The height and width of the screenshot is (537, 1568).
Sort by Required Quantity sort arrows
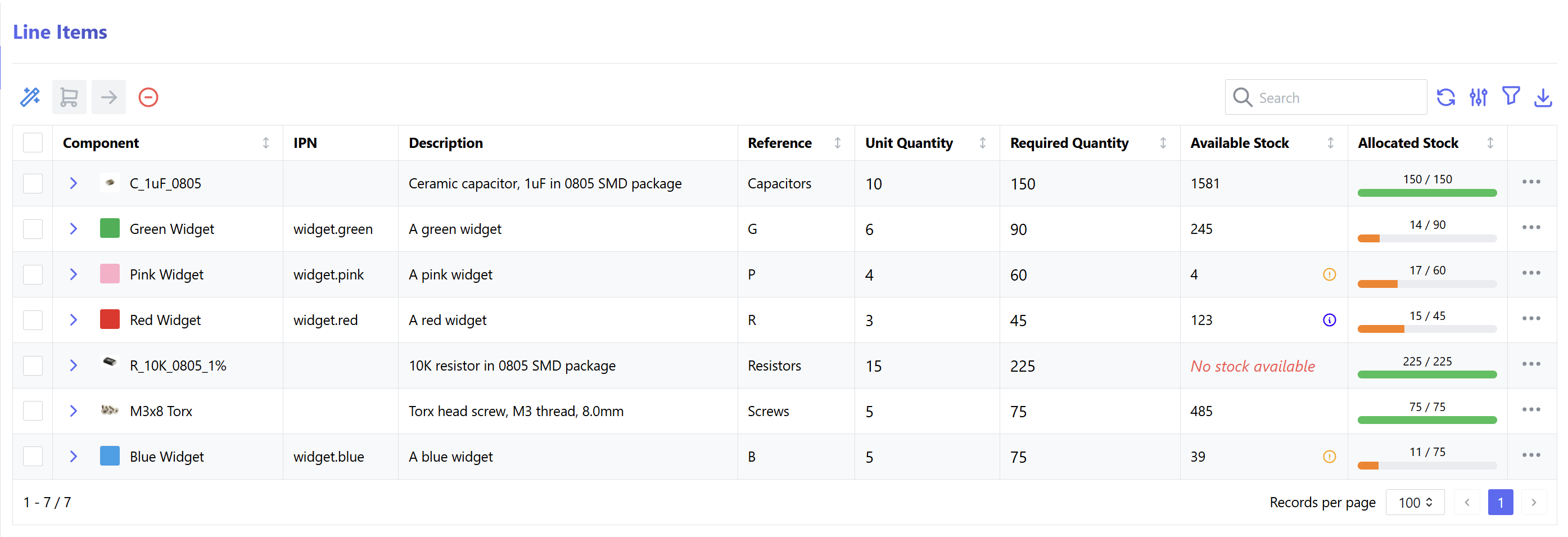pyautogui.click(x=1163, y=143)
